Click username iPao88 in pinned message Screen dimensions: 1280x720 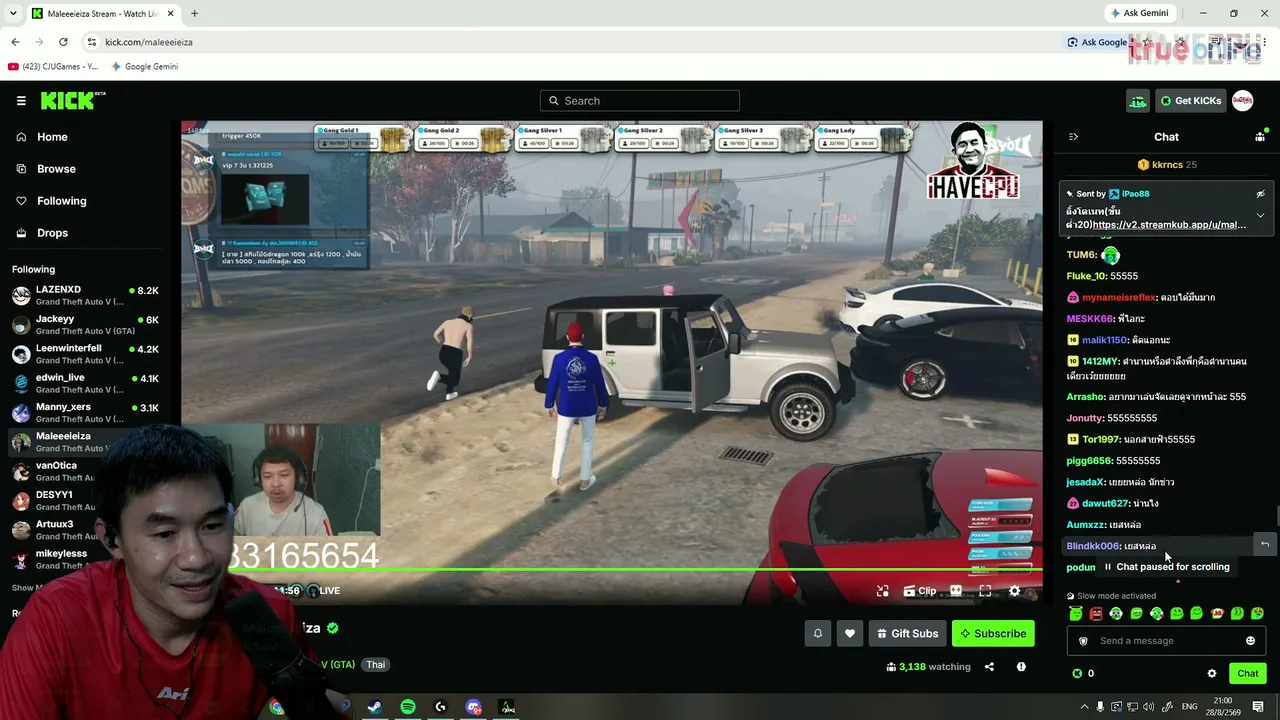click(1135, 194)
